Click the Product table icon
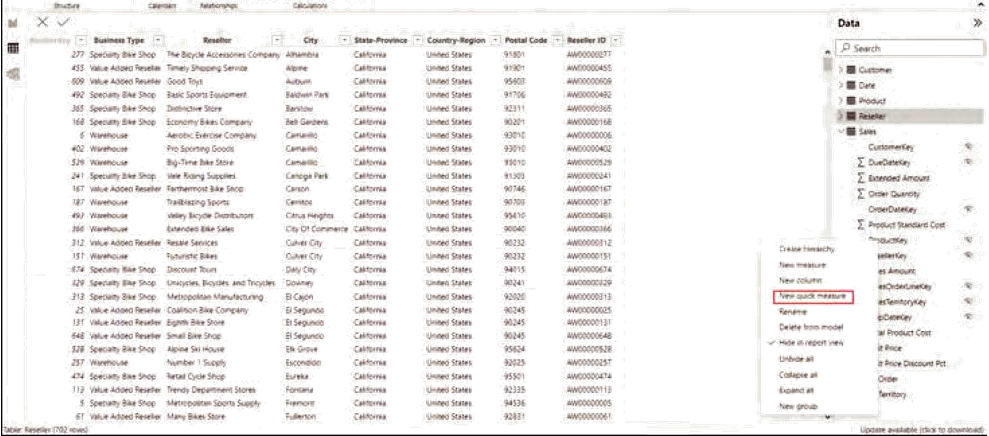Screen dimensions: 989x436 click(x=851, y=101)
